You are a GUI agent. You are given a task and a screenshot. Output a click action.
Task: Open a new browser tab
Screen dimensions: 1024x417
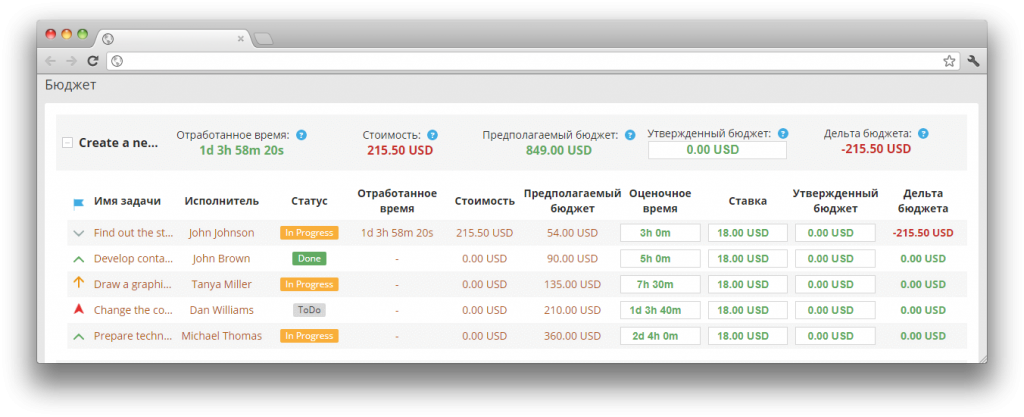pos(263,39)
